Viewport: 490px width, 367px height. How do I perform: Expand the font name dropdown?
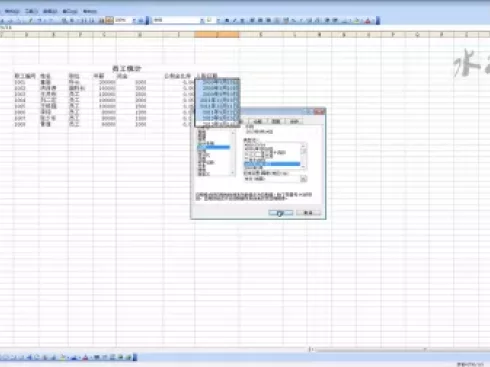(202, 21)
